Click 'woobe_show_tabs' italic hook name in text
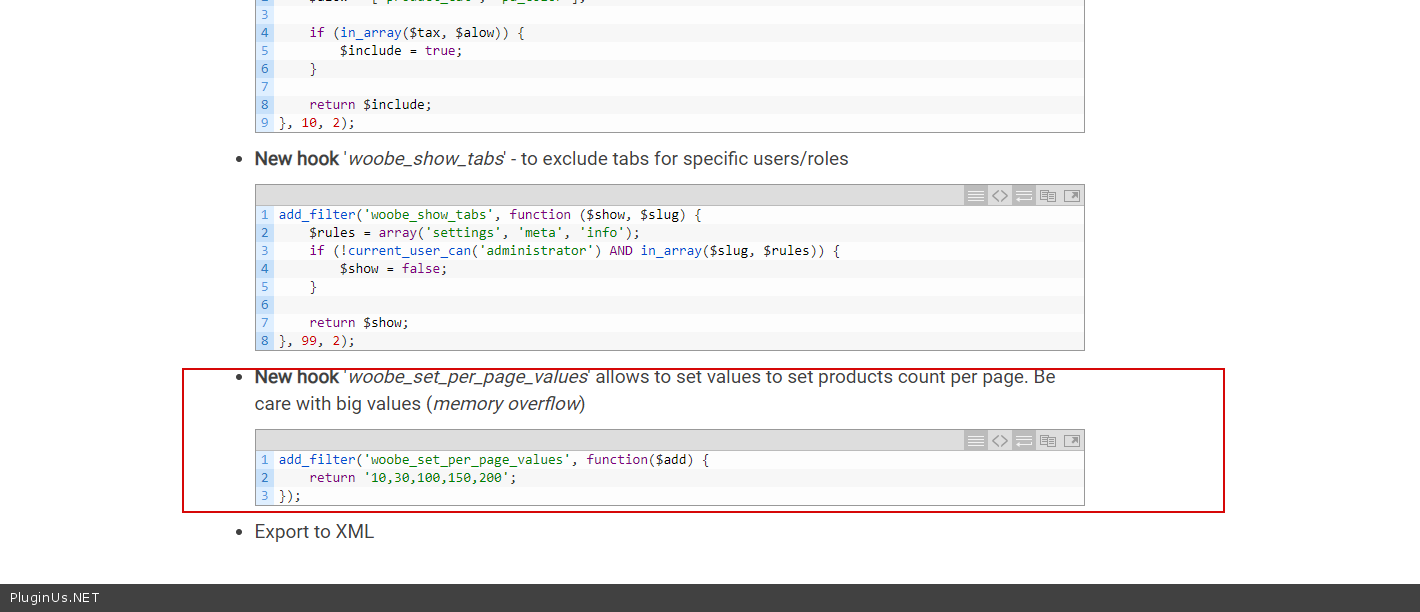The image size is (1420, 612). tap(426, 159)
